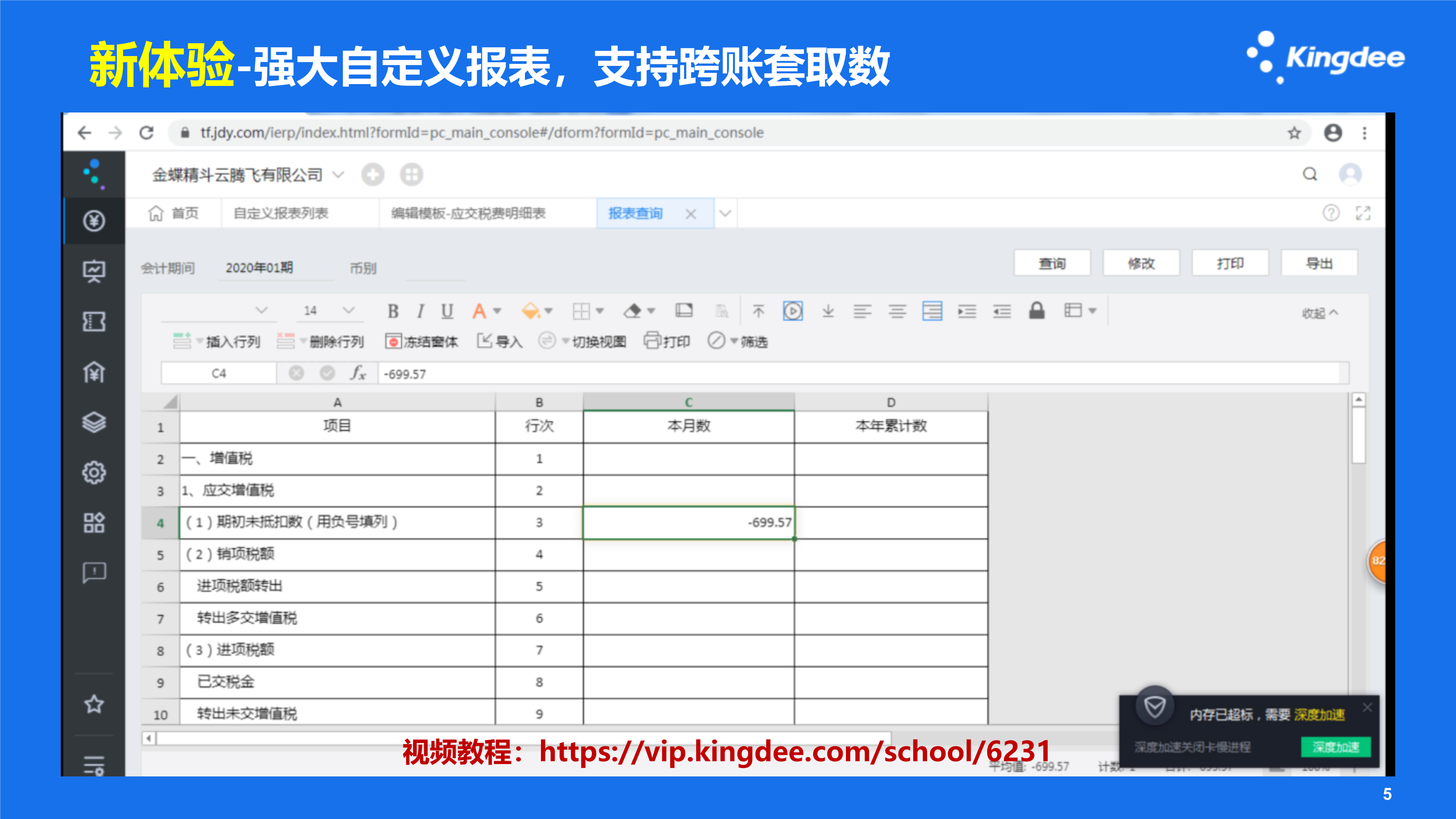Click the grid circle icon beside company name
This screenshot has height=819, width=1456.
[x=411, y=175]
